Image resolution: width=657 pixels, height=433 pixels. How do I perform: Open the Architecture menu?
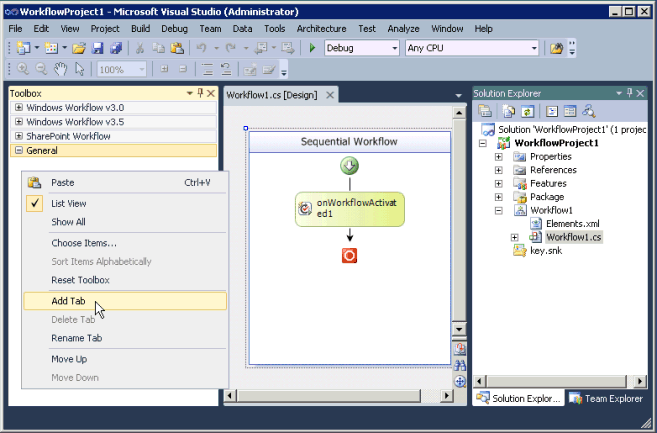click(x=321, y=29)
